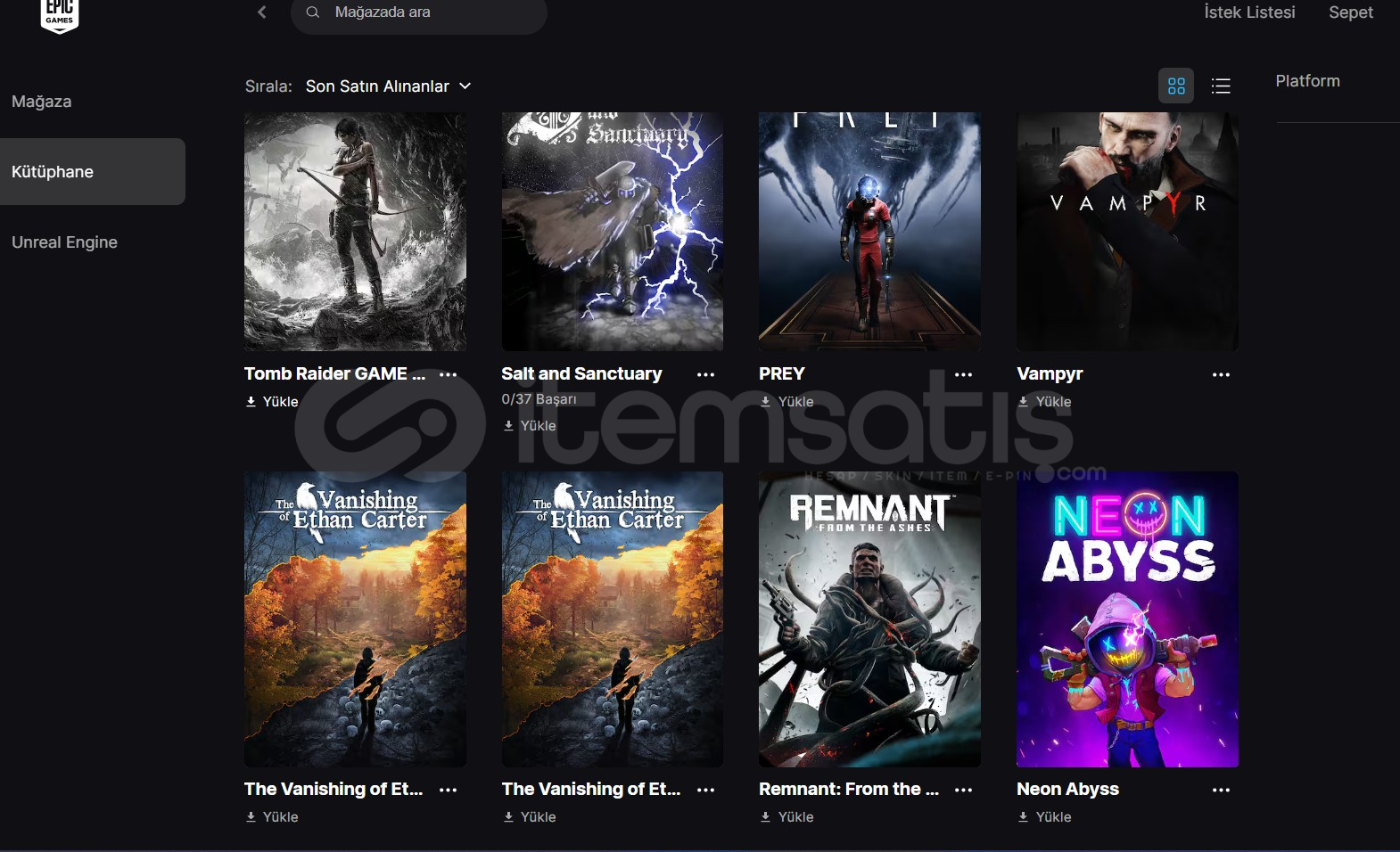Click the 0/37 Başarı achievements text
Viewport: 1400px width, 852px height.
click(x=539, y=399)
